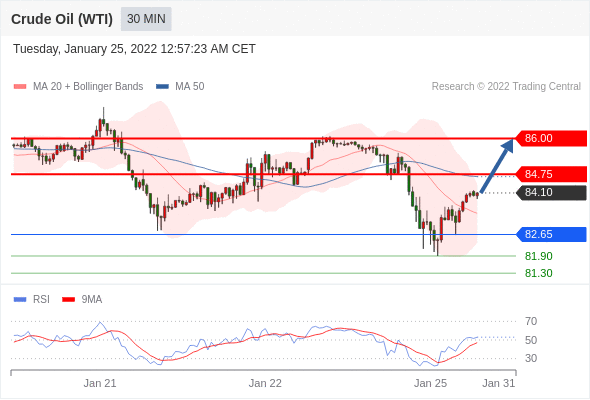The height and width of the screenshot is (400, 590).
Task: Click the RSI 50 axis label
Action: (x=531, y=340)
